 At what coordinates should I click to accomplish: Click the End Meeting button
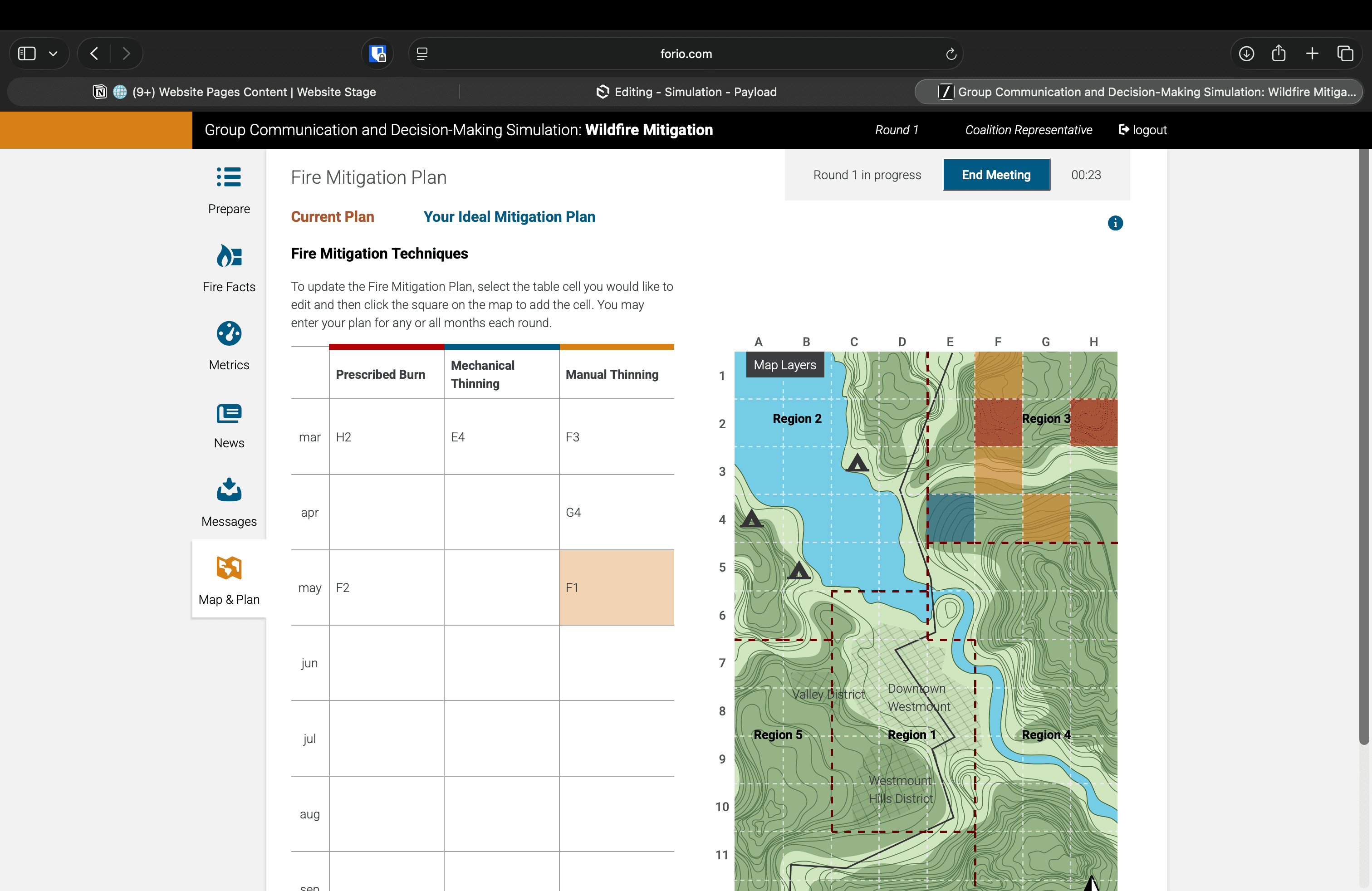click(995, 175)
